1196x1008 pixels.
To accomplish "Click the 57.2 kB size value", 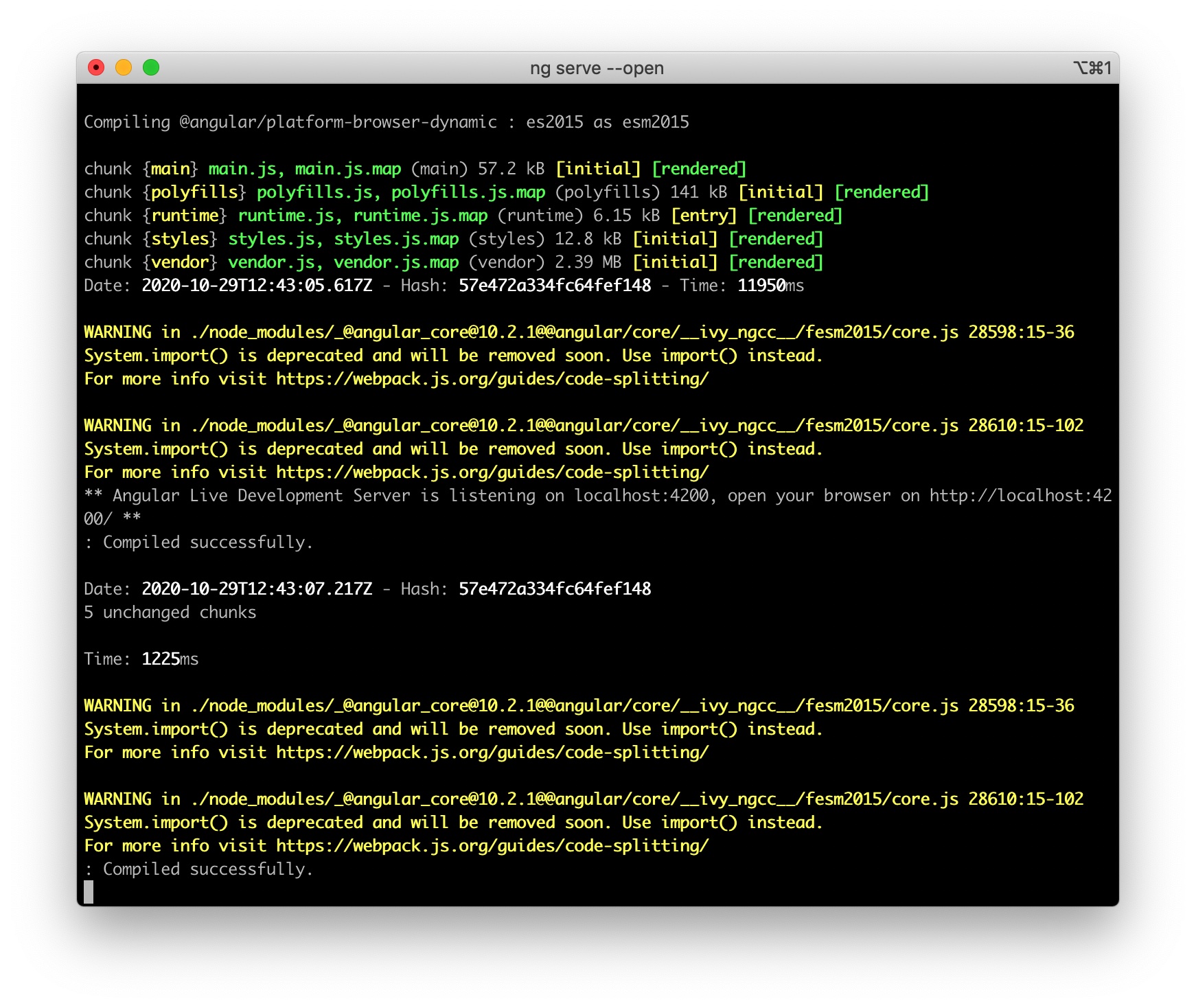I will (511, 169).
